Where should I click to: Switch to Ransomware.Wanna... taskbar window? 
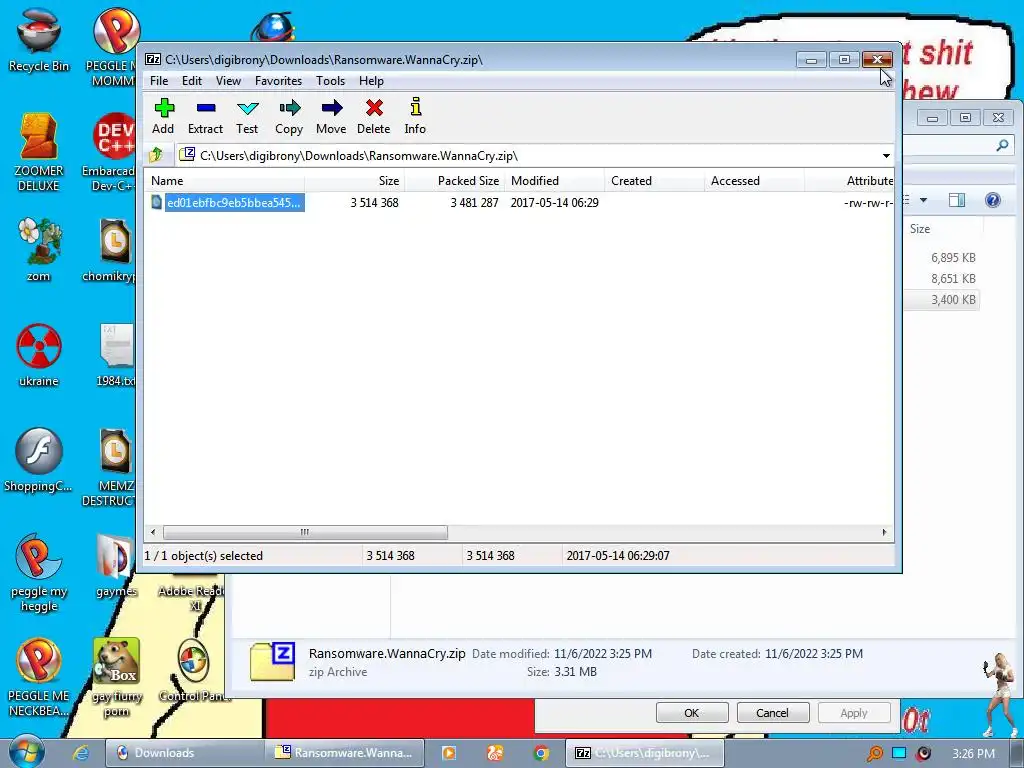pyautogui.click(x=345, y=753)
